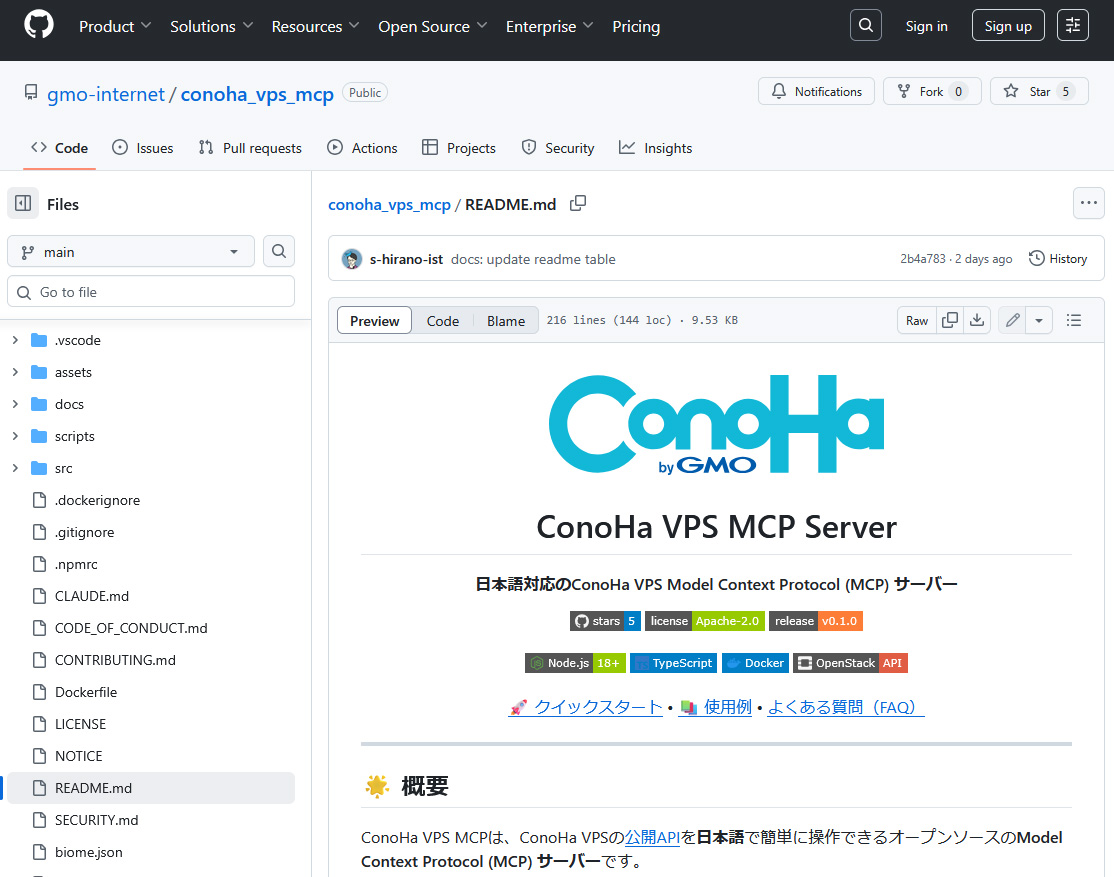Open the クイックスタート link
This screenshot has width=1114, height=877.
[585, 707]
